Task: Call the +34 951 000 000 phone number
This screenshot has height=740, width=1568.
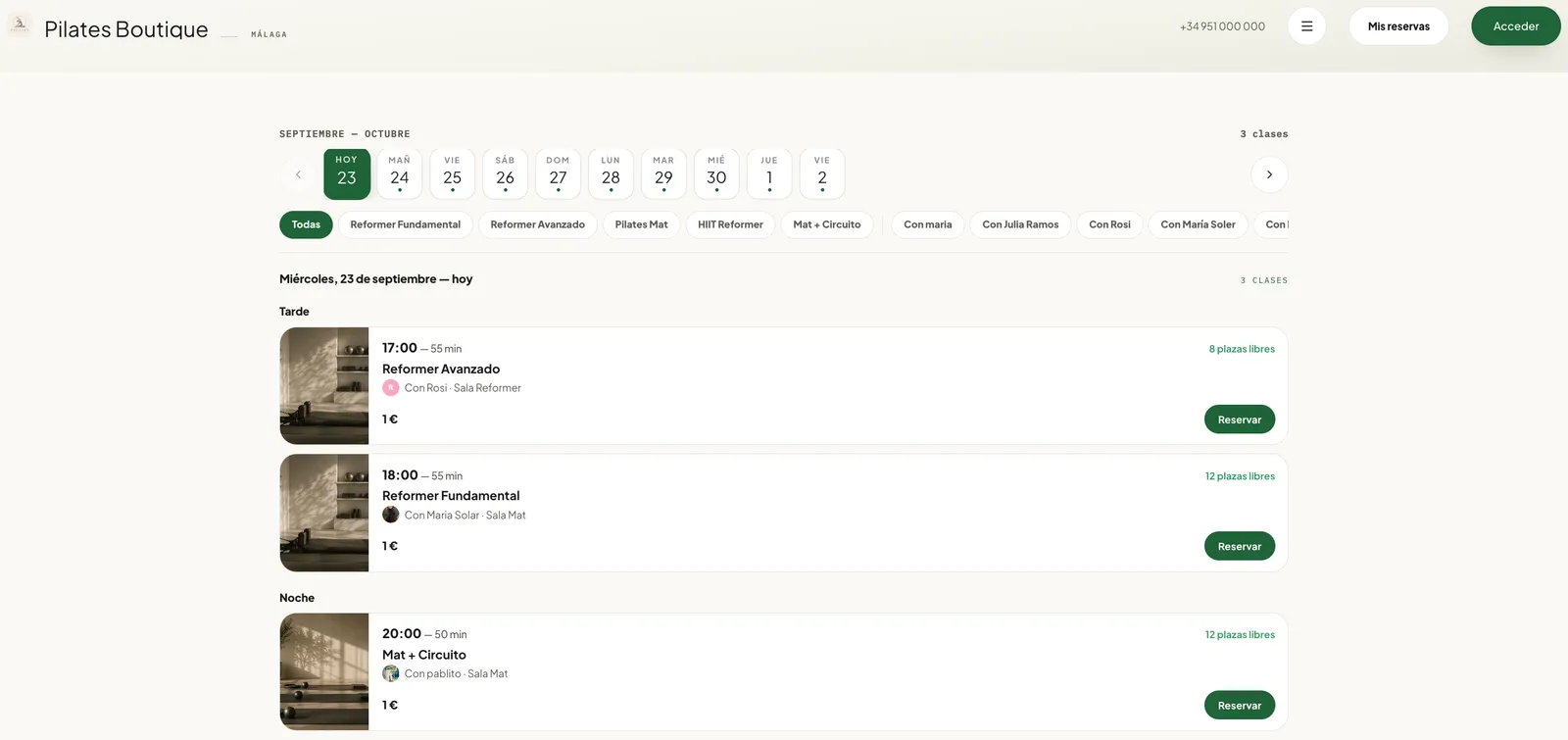Action: point(1223,26)
